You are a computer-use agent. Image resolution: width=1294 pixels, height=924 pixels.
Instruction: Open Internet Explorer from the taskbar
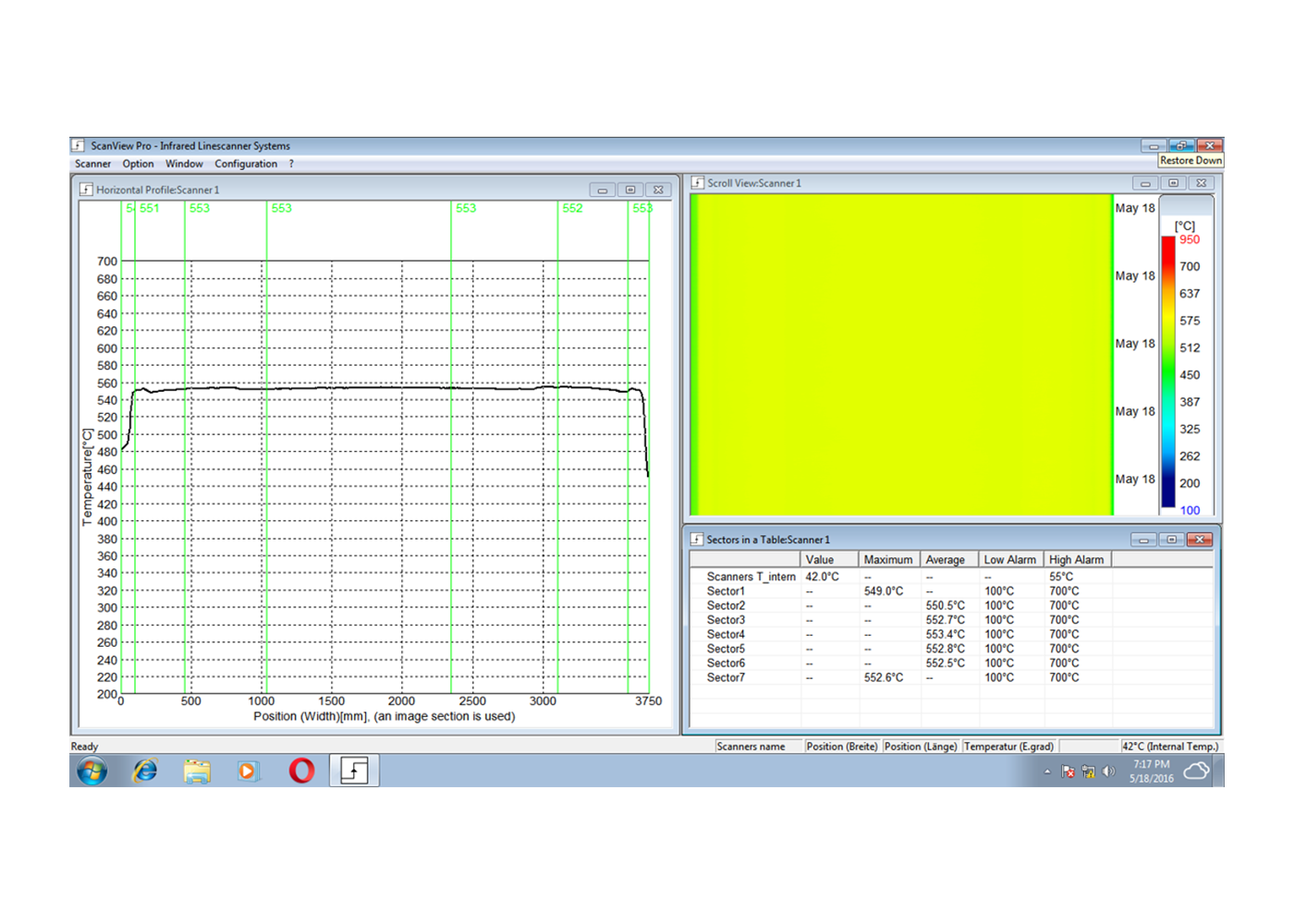coord(145,771)
